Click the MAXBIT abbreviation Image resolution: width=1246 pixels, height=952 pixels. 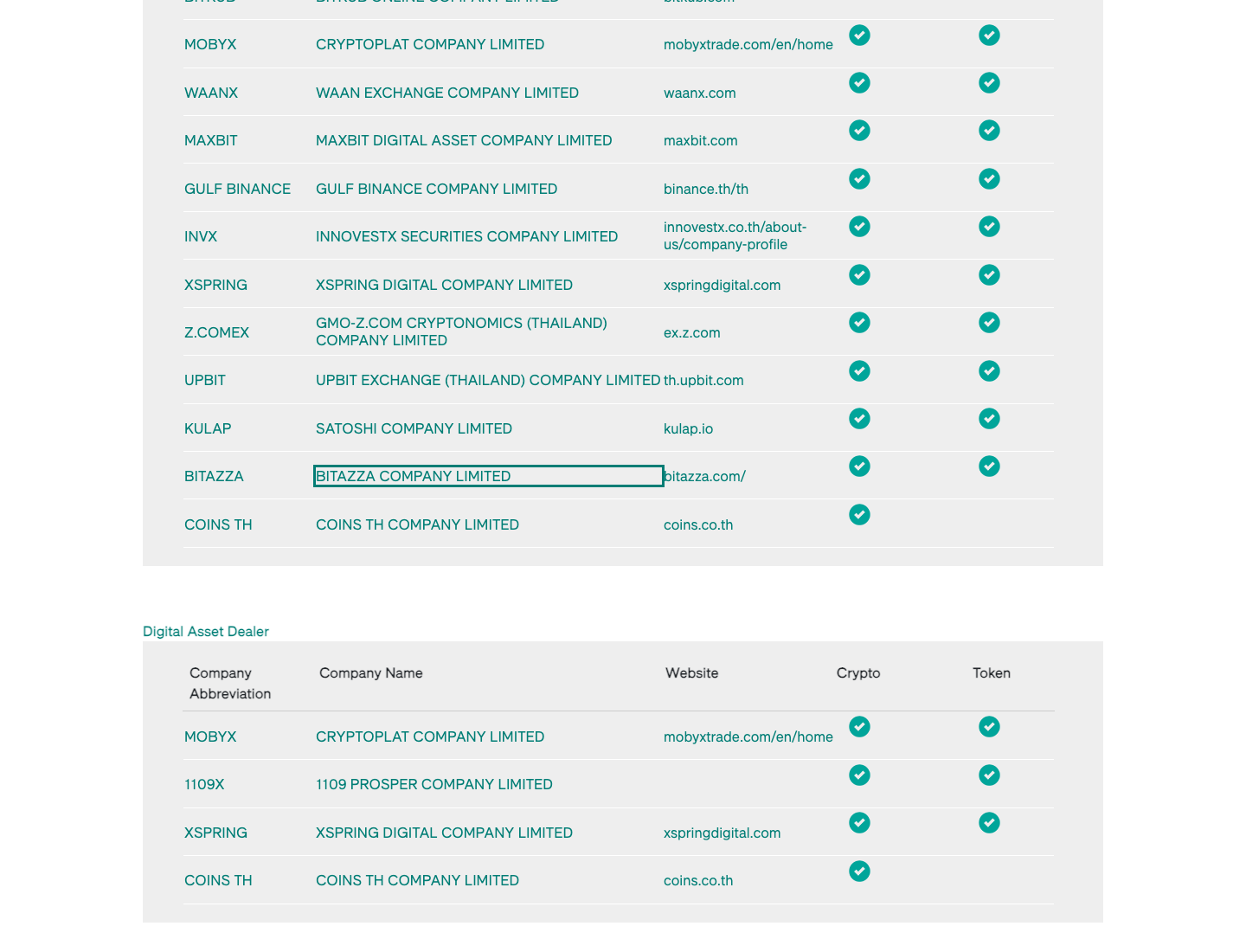pos(210,140)
